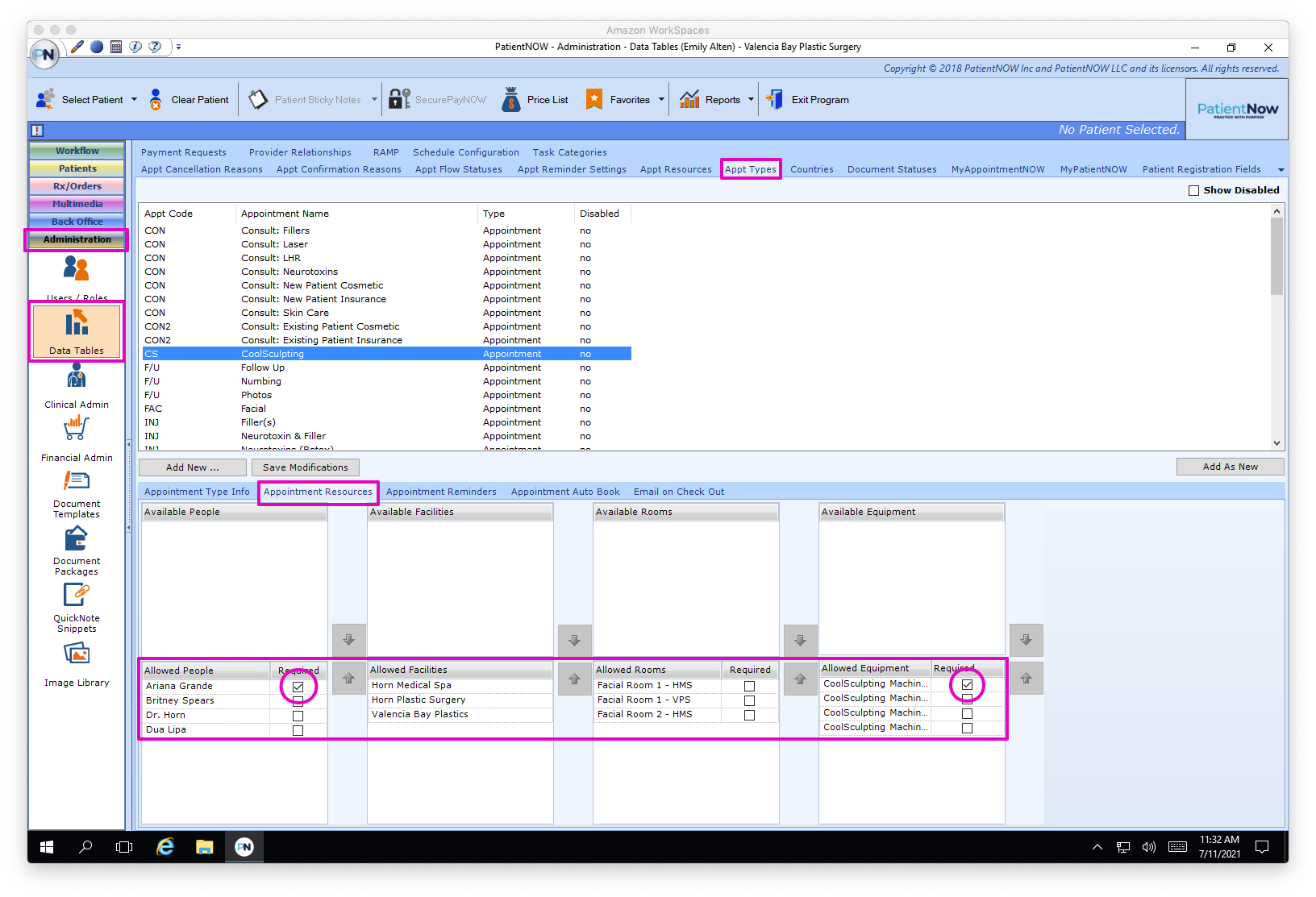Screen dimensions: 1316x897
Task: Toggle Required for last CoolSculpting Machine
Action: [968, 728]
